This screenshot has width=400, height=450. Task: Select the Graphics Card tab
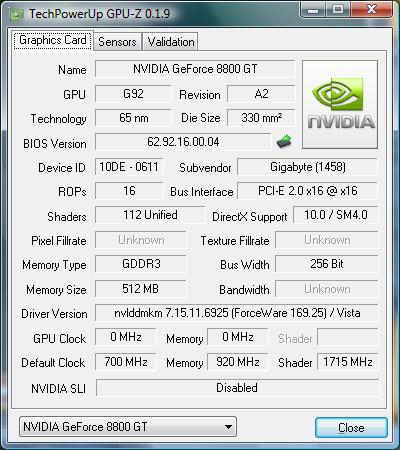coord(53,40)
